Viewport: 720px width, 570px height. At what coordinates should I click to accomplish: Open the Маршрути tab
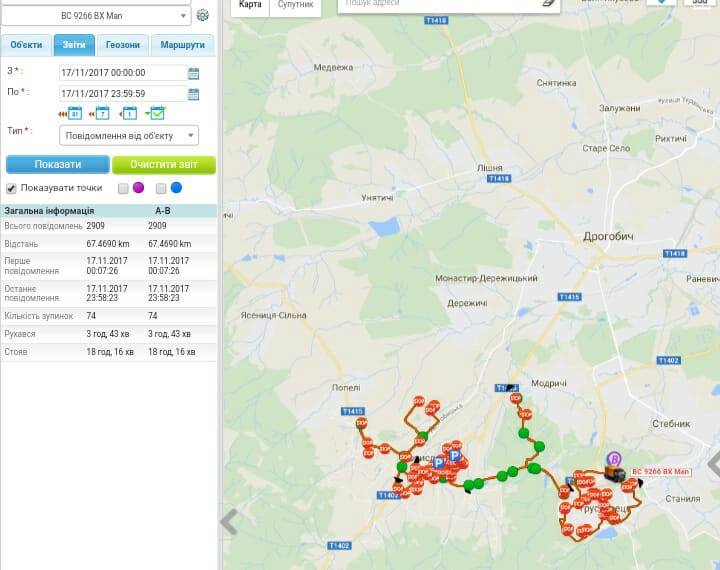point(182,45)
